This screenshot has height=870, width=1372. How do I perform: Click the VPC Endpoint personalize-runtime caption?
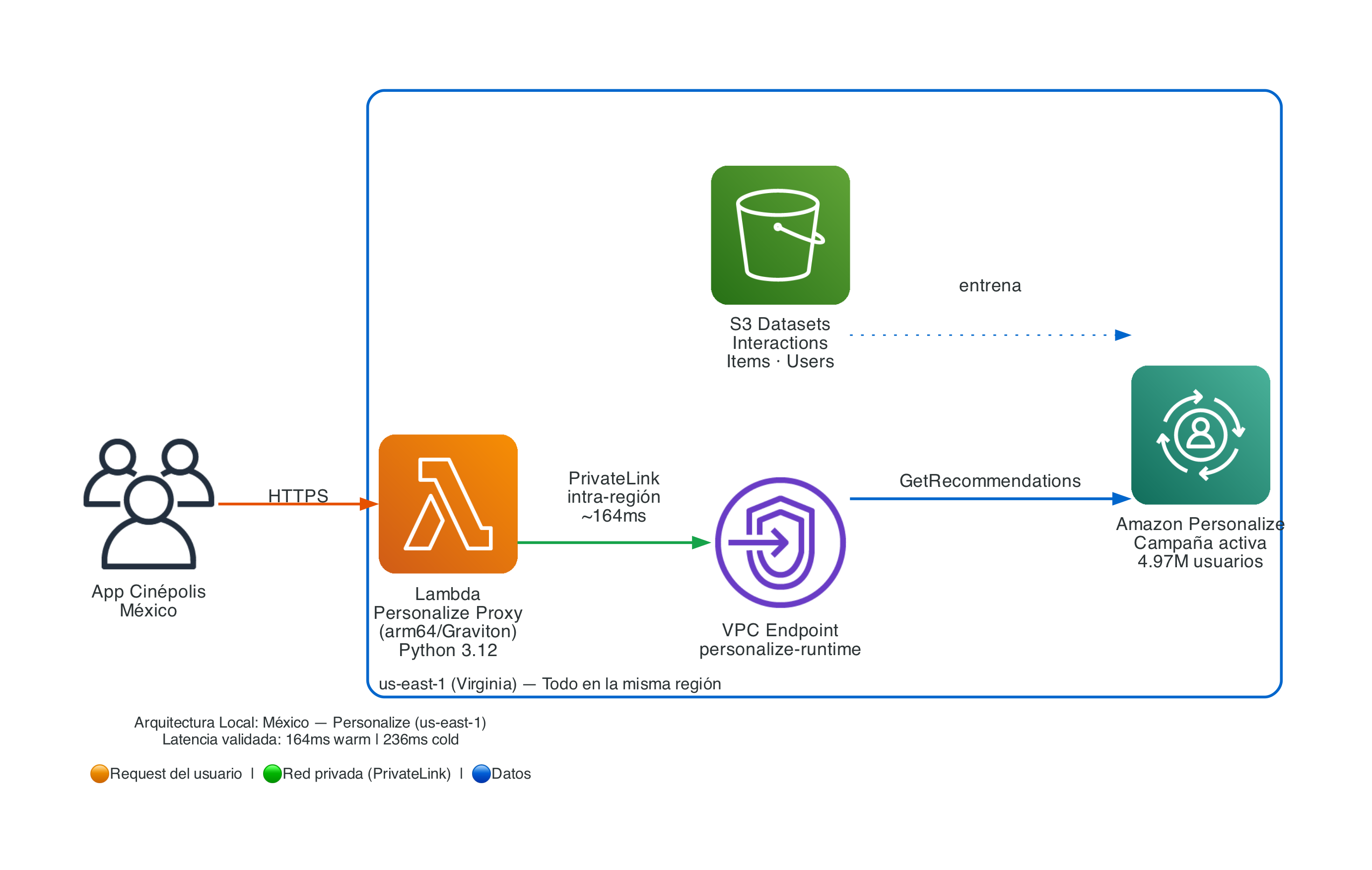[780, 639]
